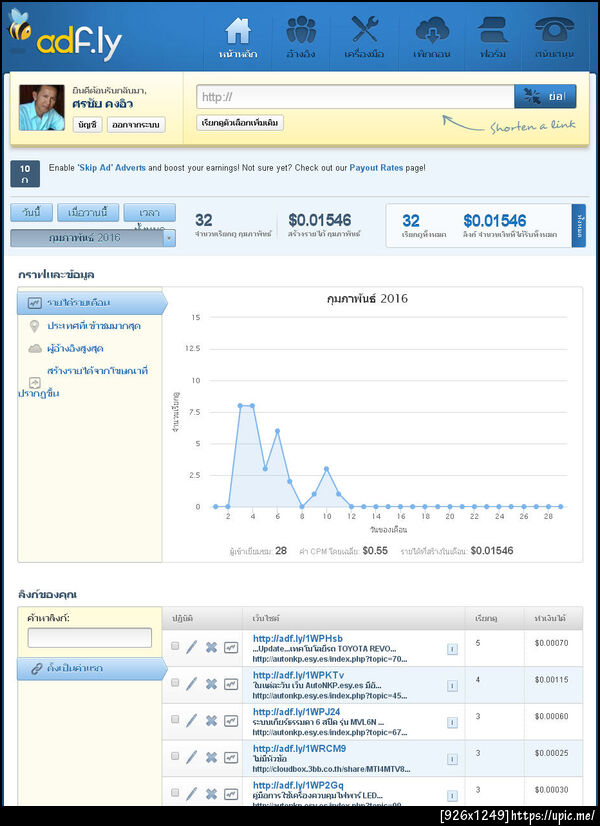Open short link http://adf.ly/1WPKTv
This screenshot has height=826, width=600.
pos(299,675)
